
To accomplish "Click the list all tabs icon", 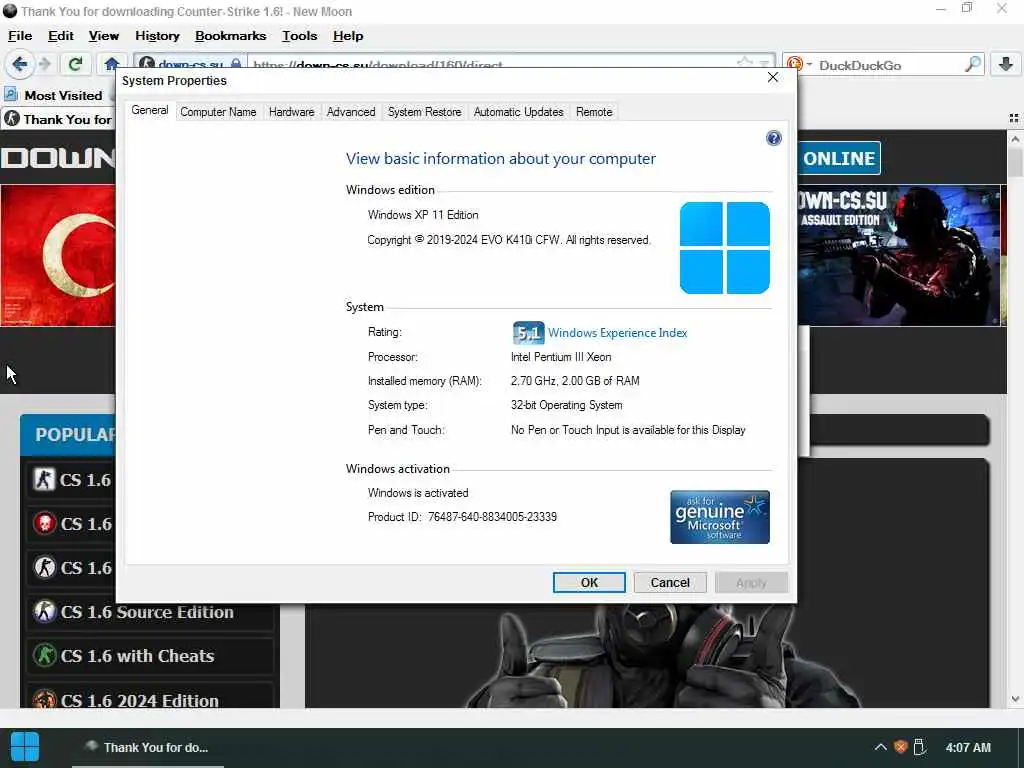I will click(x=1014, y=118).
